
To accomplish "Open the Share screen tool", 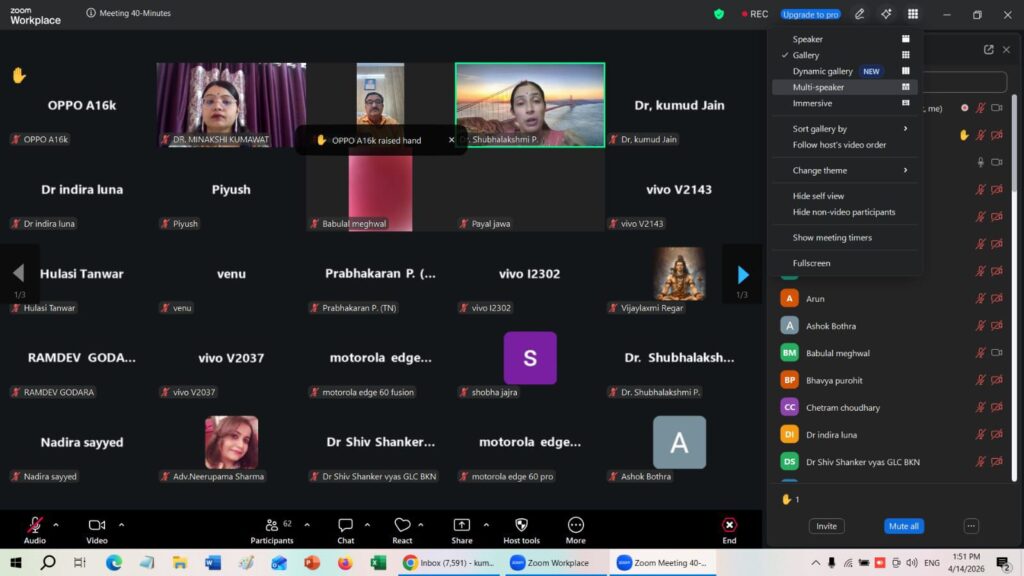I will tap(462, 525).
